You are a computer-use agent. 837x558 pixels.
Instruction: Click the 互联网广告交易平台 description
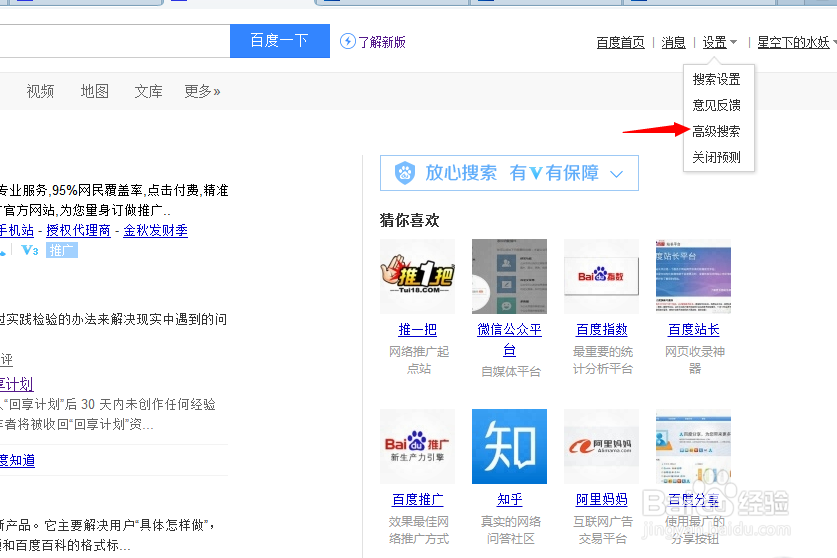pyautogui.click(x=603, y=530)
